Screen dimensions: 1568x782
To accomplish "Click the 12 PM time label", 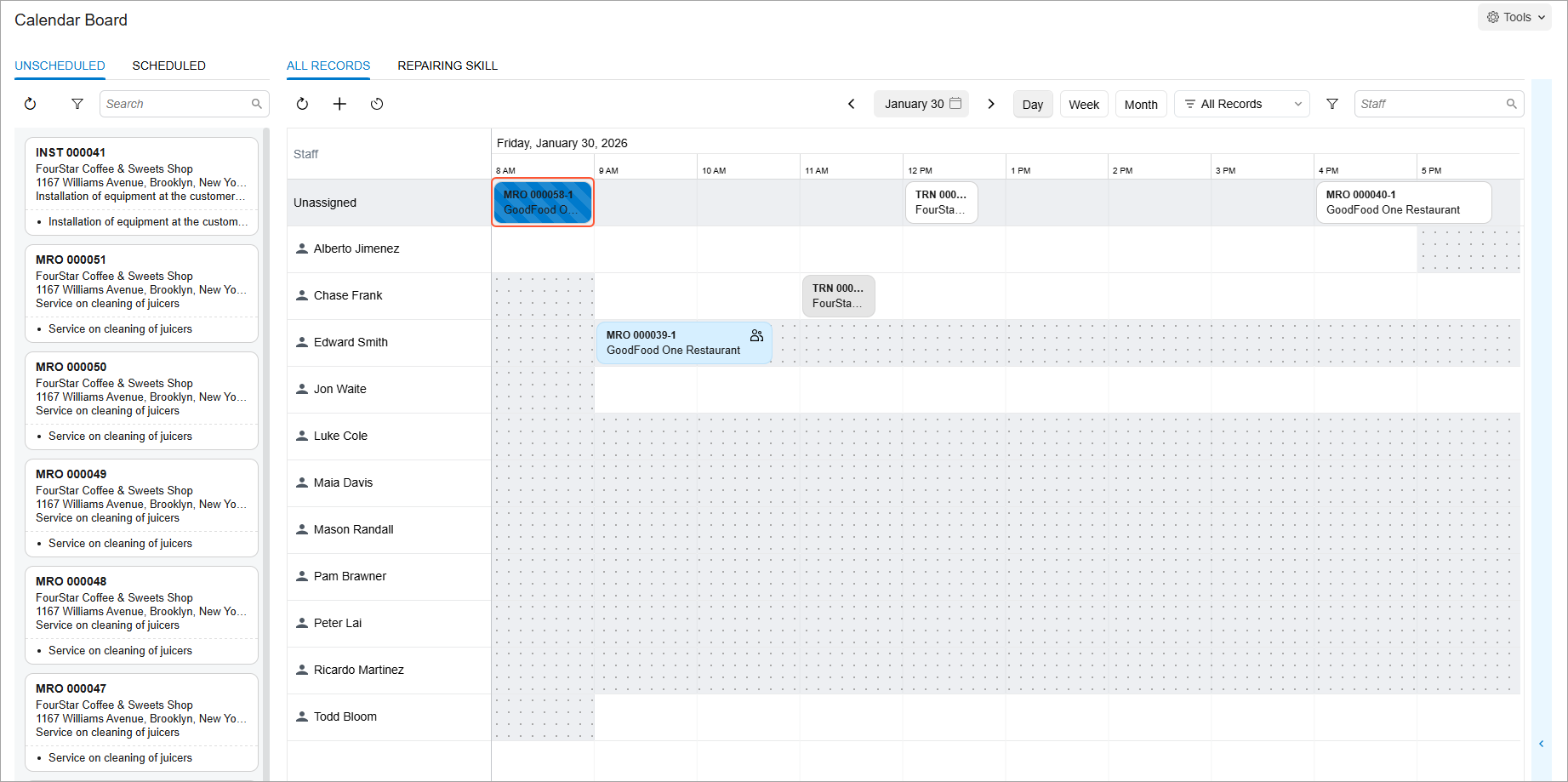I will 921,171.
